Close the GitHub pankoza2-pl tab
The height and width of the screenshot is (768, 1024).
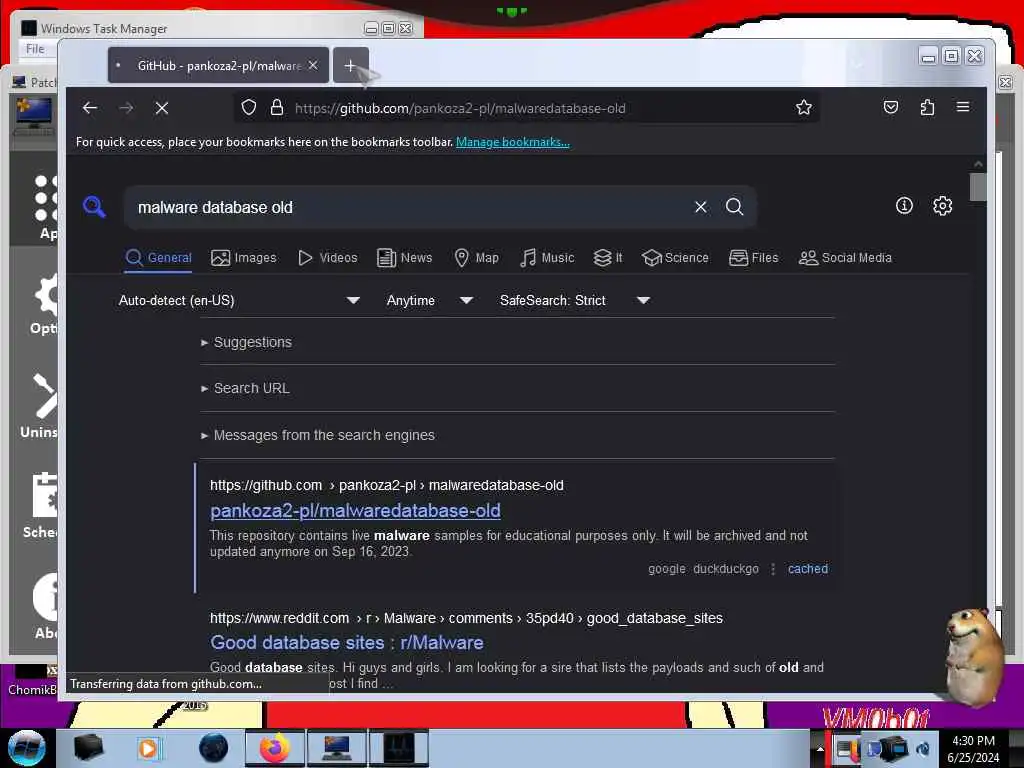pyautogui.click(x=313, y=65)
